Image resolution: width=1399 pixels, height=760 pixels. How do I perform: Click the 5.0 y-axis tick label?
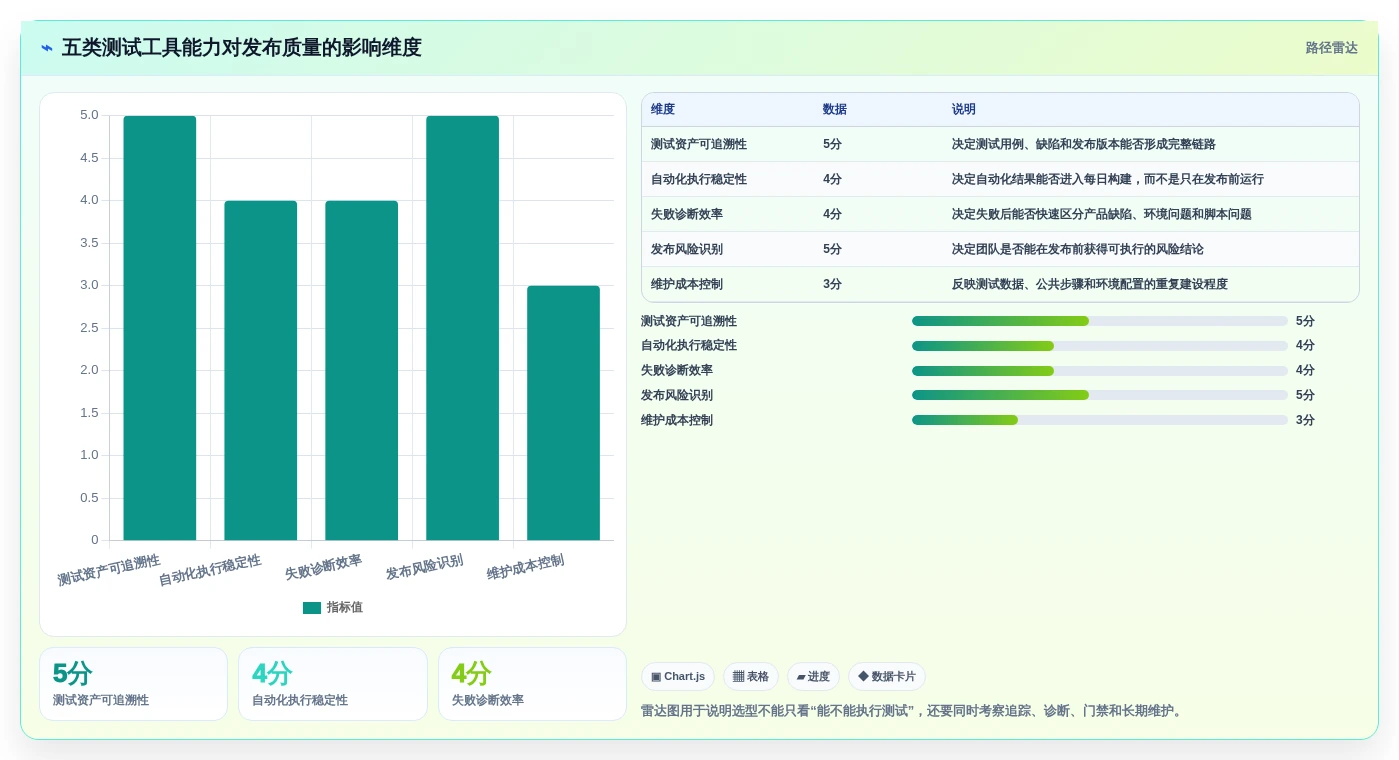click(x=89, y=115)
